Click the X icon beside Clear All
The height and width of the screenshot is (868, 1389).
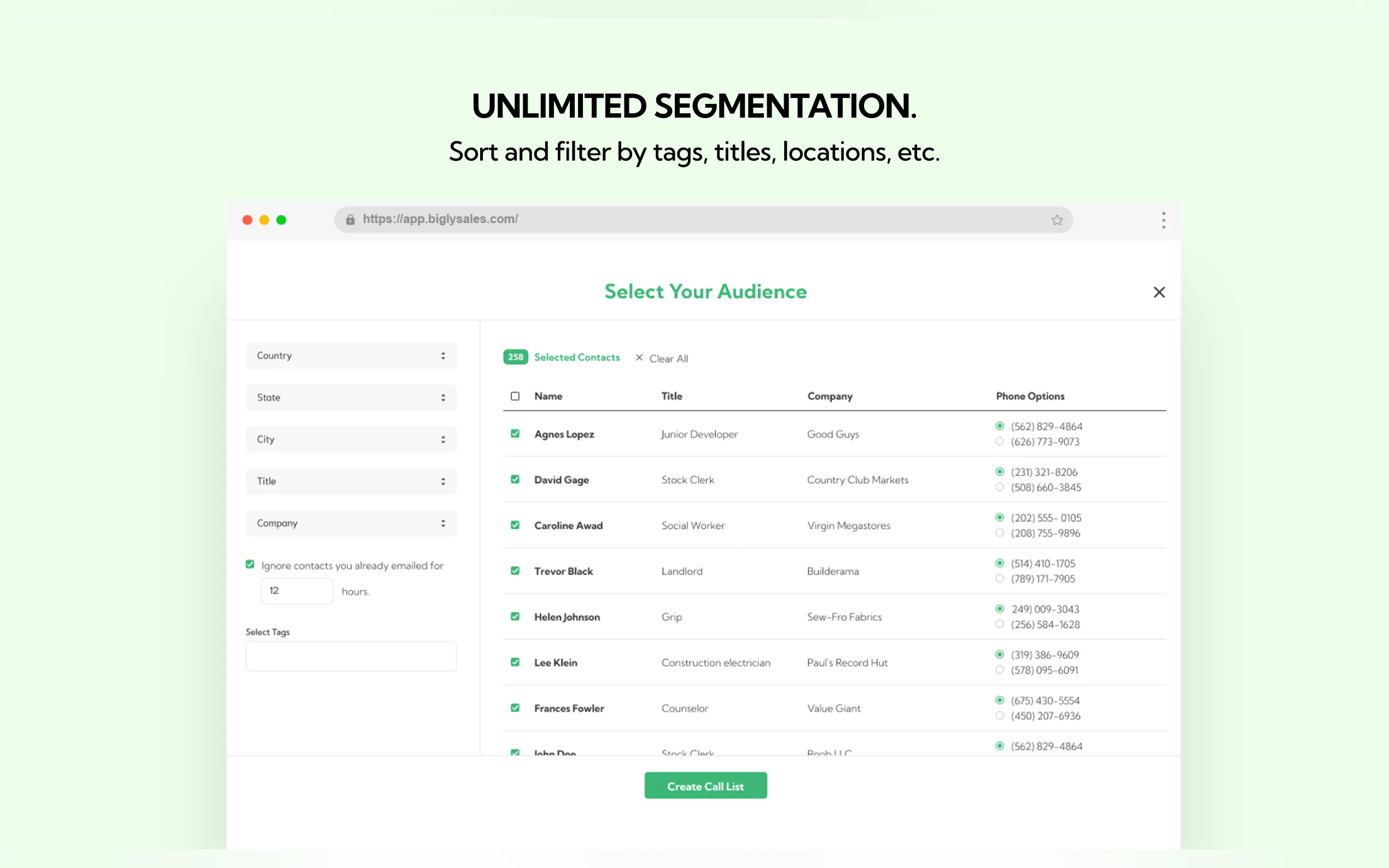point(639,357)
